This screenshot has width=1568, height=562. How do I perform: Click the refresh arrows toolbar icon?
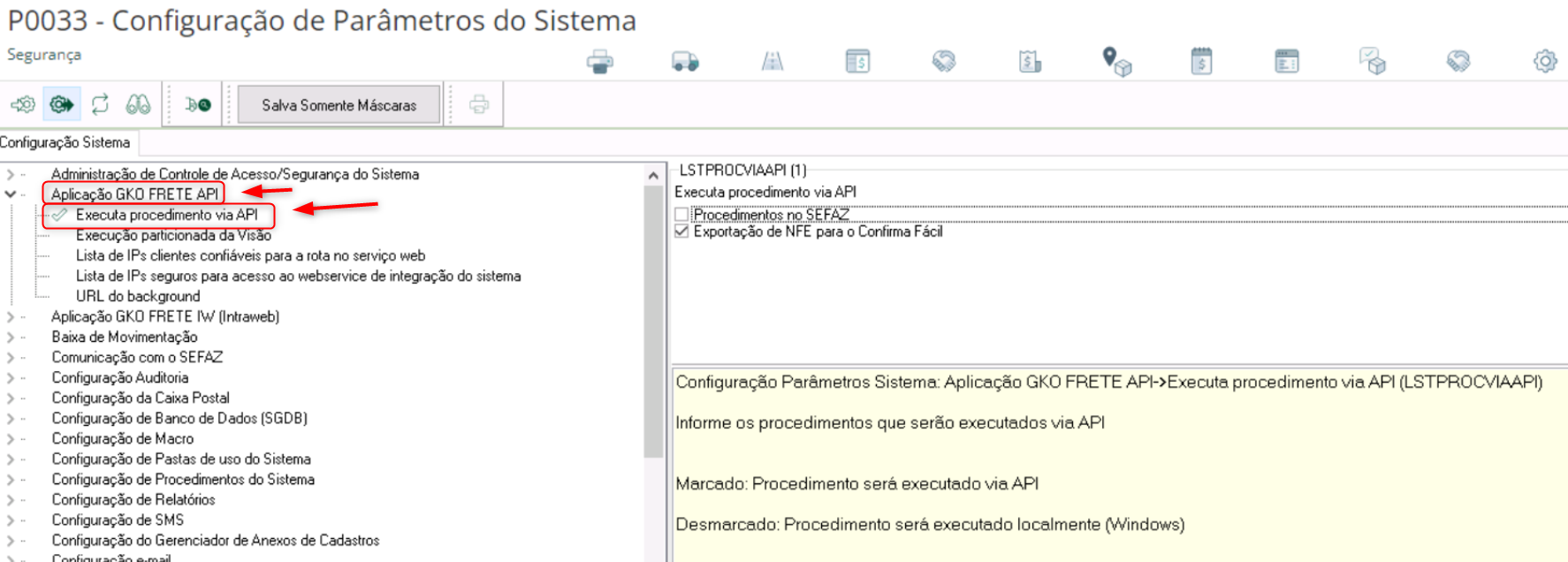pos(100,104)
